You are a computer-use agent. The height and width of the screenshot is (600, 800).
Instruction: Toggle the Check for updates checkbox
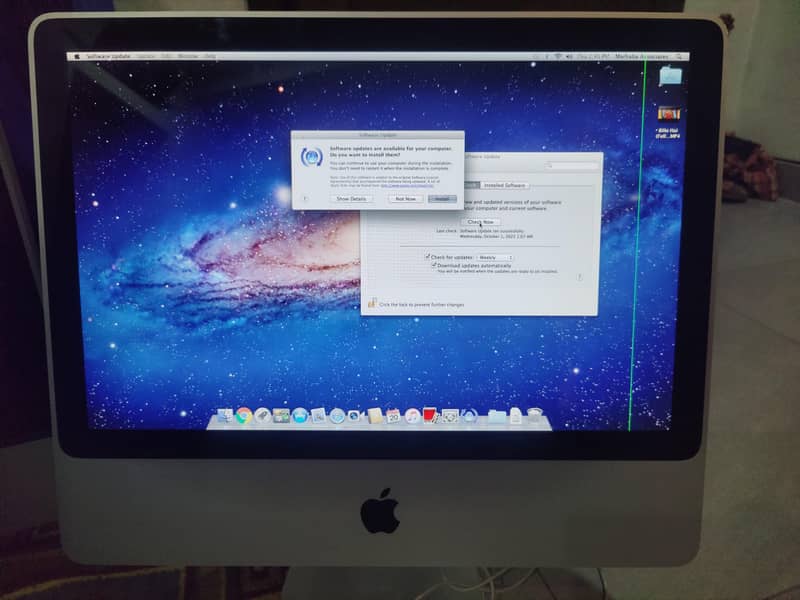(x=428, y=257)
